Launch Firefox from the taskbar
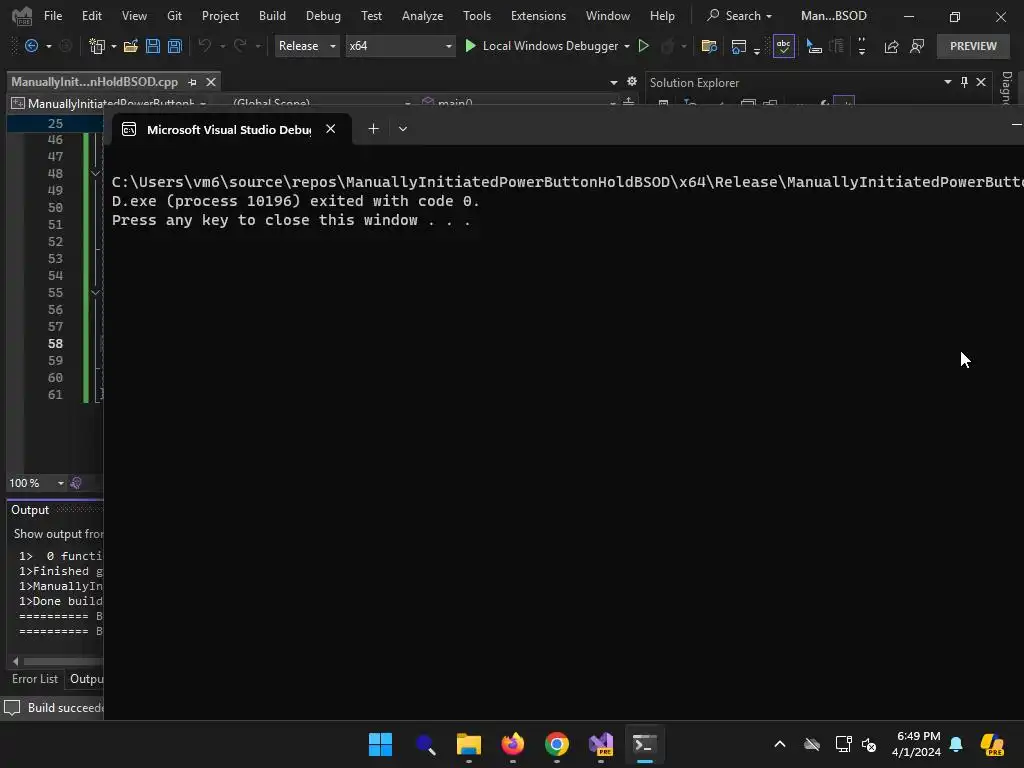Screen dimensions: 1024x768 (x=513, y=744)
